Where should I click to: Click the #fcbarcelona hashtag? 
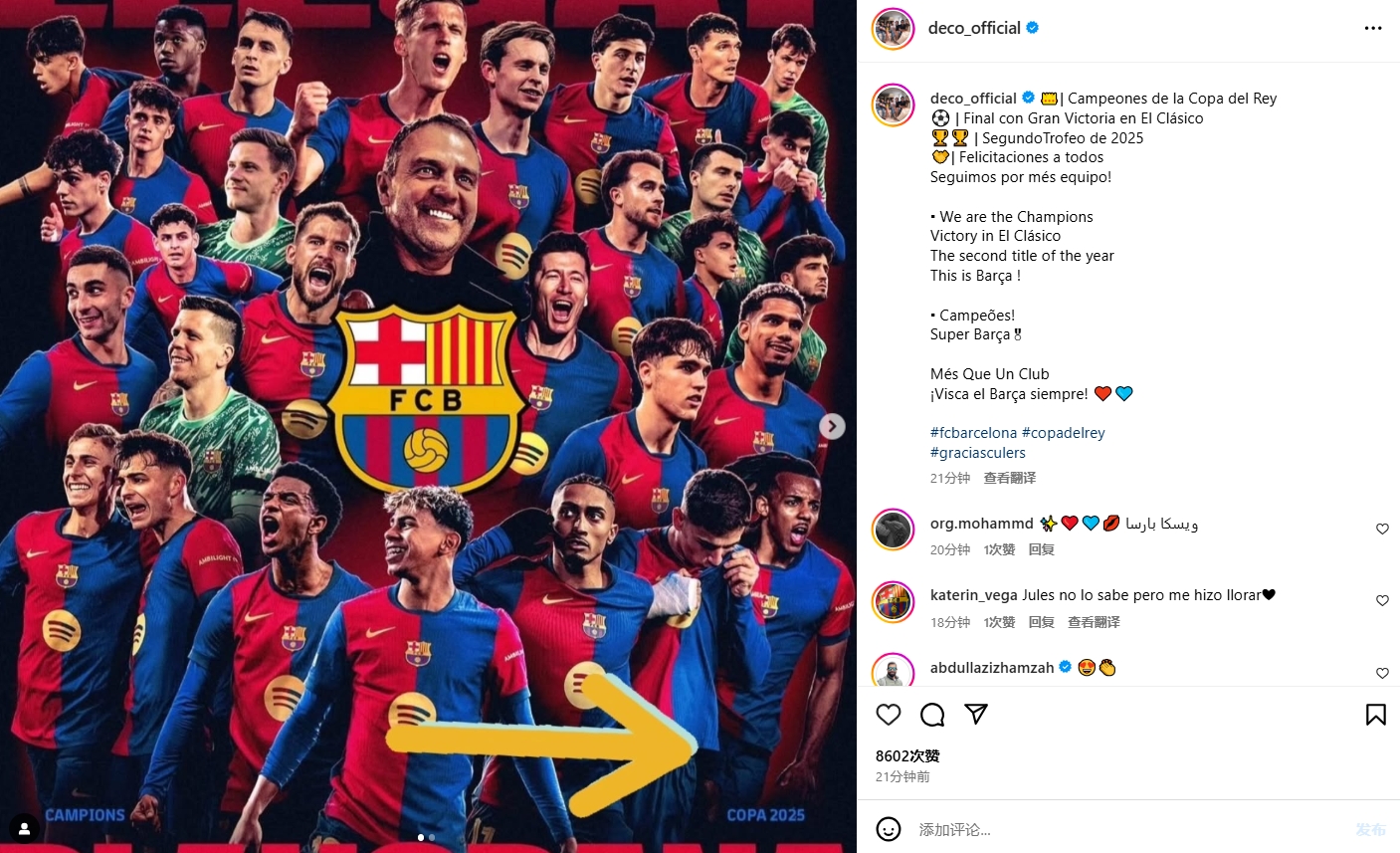(973, 433)
